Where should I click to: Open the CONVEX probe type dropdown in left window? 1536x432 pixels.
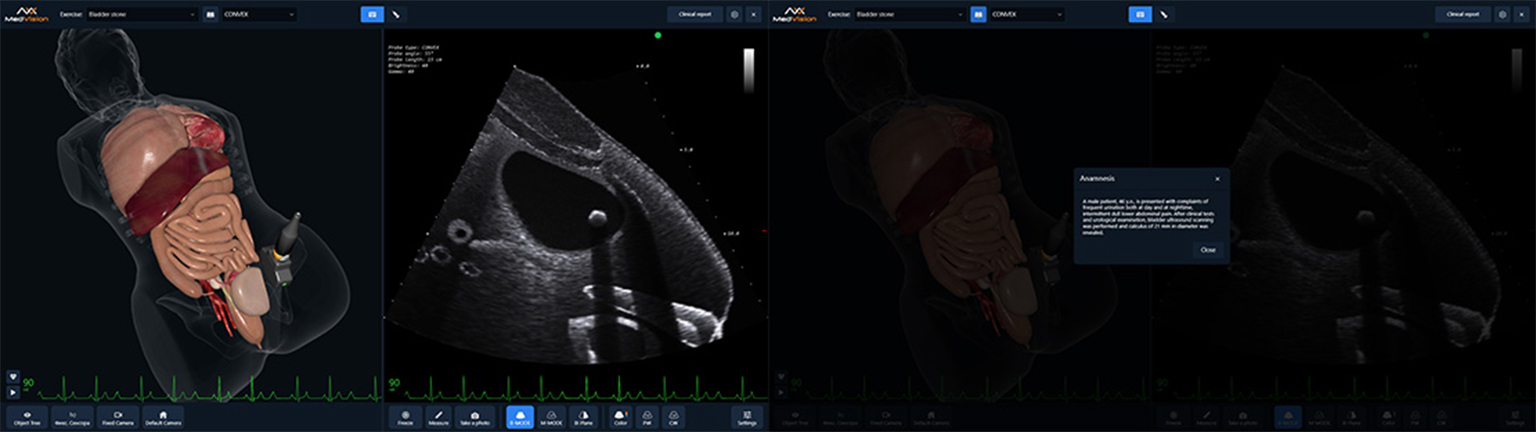(x=259, y=15)
